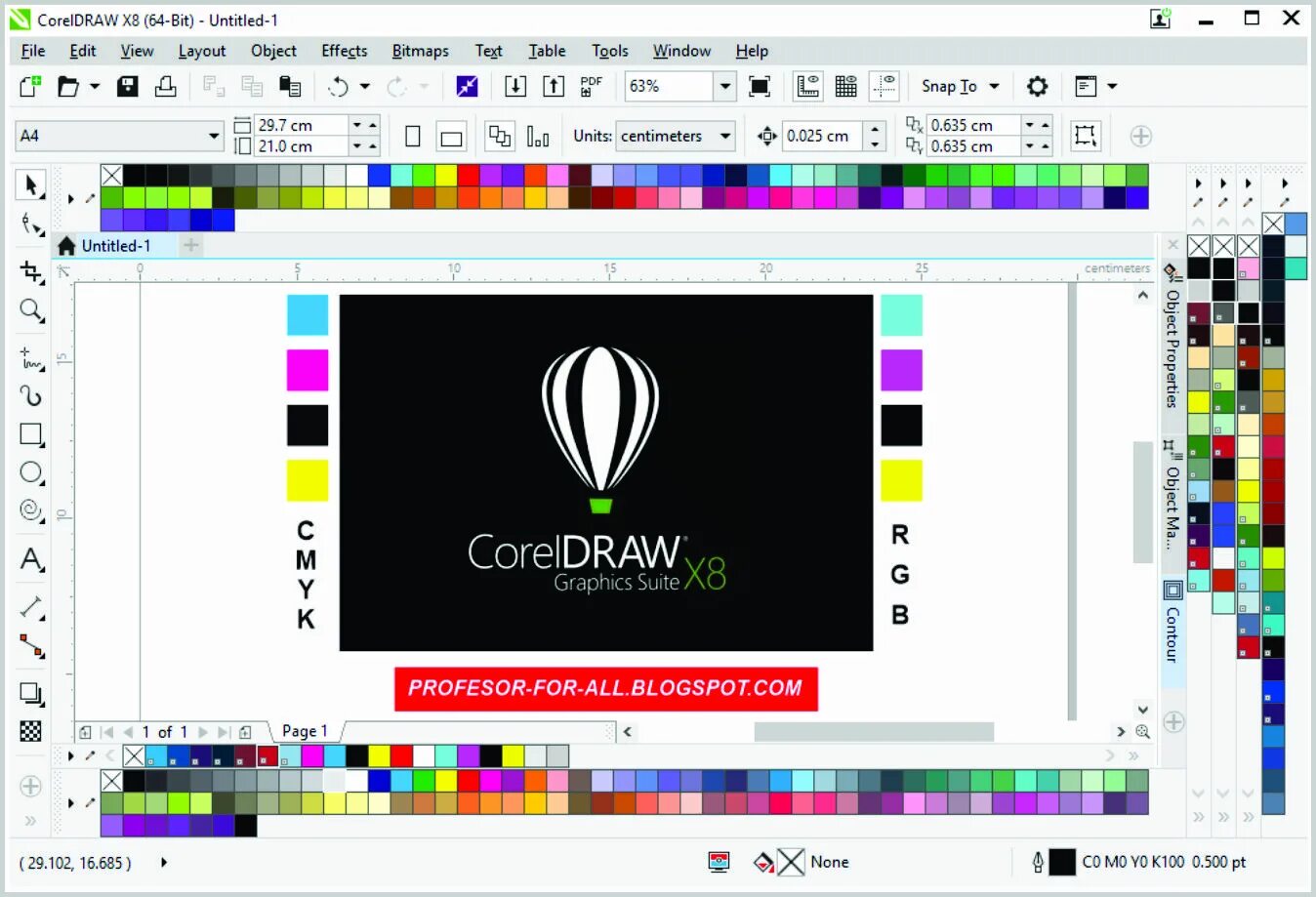
Task: Toggle Current Page layout button
Action: (538, 137)
